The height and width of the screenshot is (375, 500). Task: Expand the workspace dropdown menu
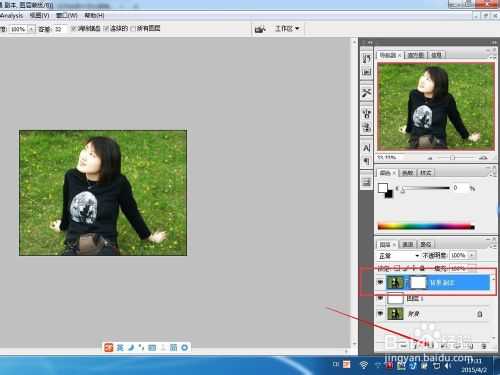(x=287, y=29)
